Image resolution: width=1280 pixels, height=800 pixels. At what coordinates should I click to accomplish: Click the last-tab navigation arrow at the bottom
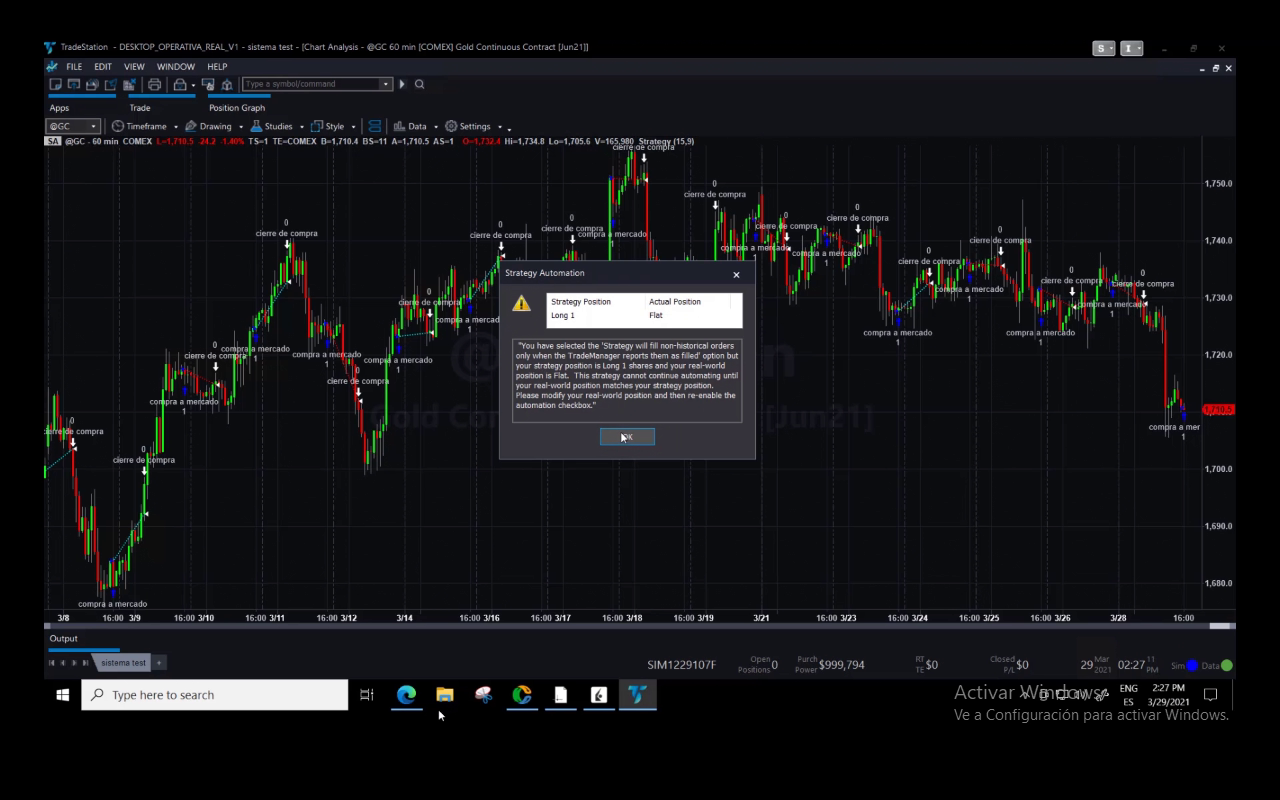[x=86, y=663]
